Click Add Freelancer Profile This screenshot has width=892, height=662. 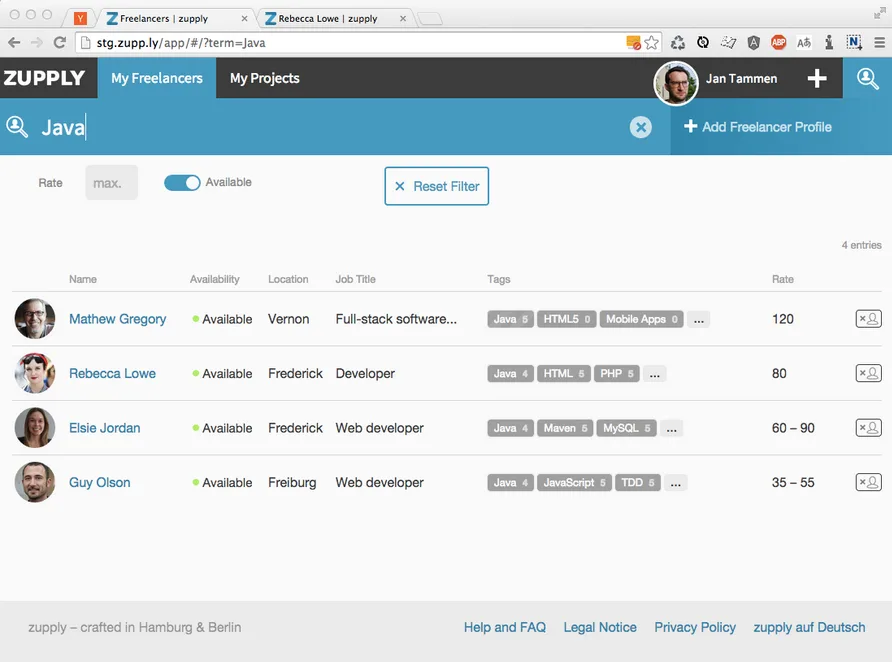click(758, 127)
